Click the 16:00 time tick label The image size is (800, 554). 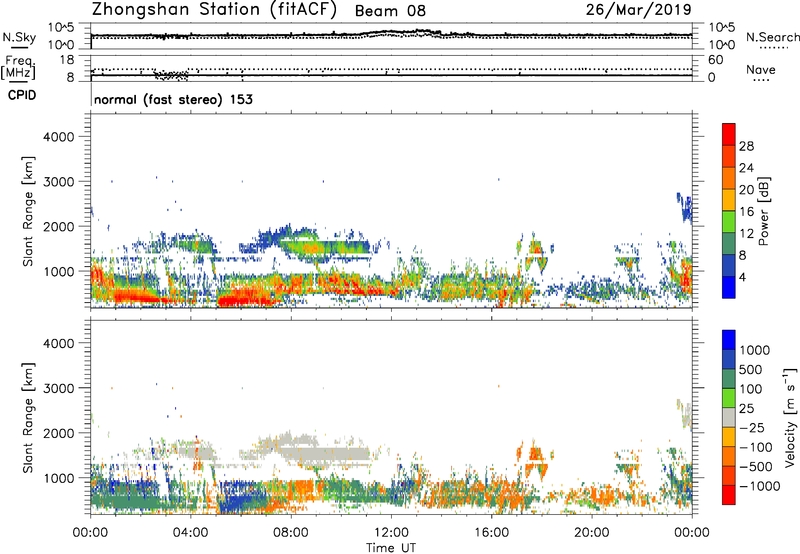point(491,533)
